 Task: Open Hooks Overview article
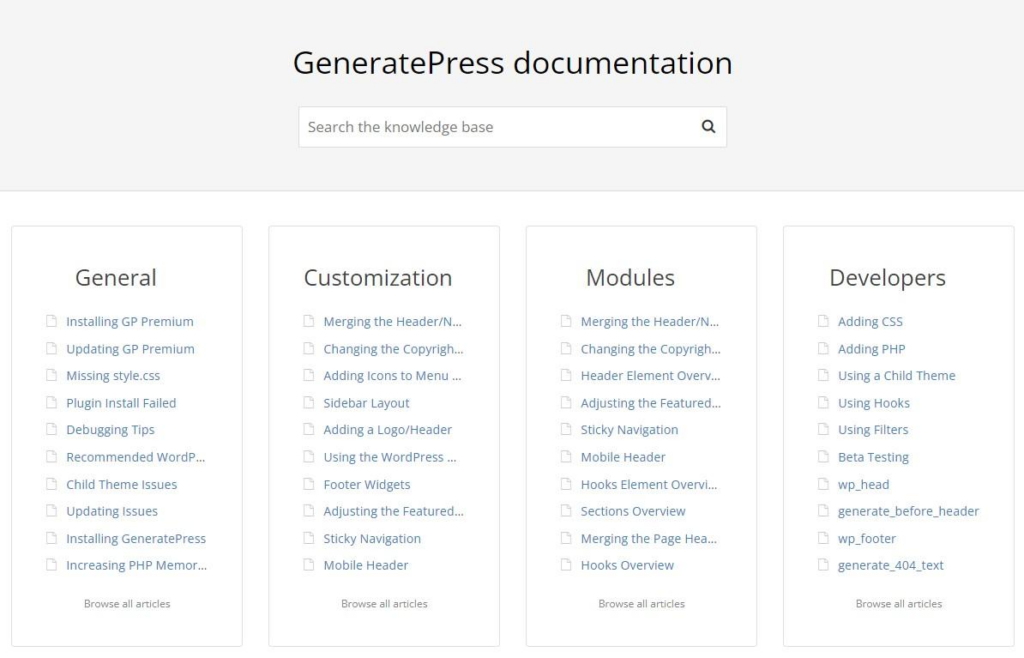627,565
